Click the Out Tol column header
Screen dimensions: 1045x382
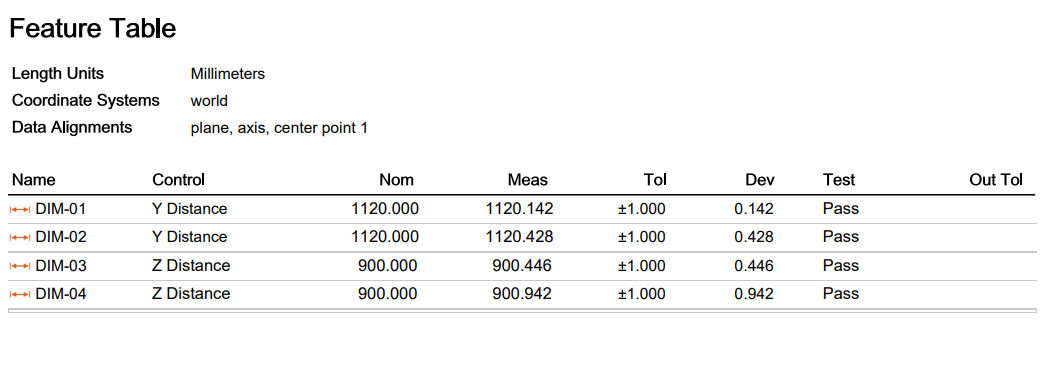[x=996, y=180]
